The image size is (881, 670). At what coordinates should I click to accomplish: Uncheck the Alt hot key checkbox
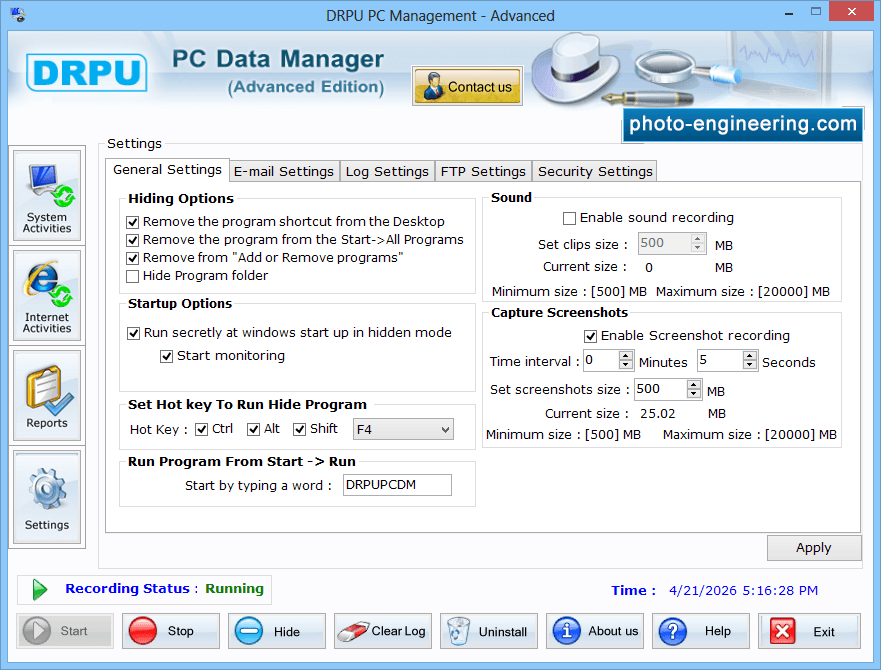(x=253, y=429)
